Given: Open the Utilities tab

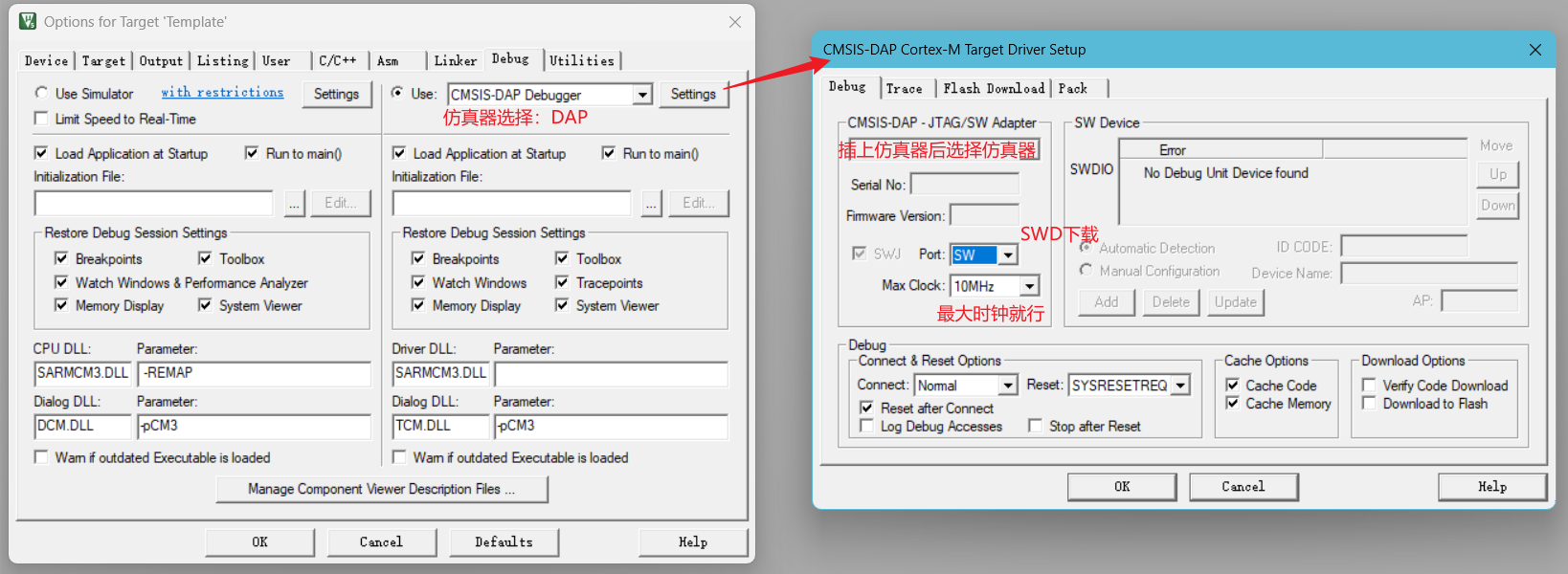Looking at the screenshot, I should [x=582, y=60].
